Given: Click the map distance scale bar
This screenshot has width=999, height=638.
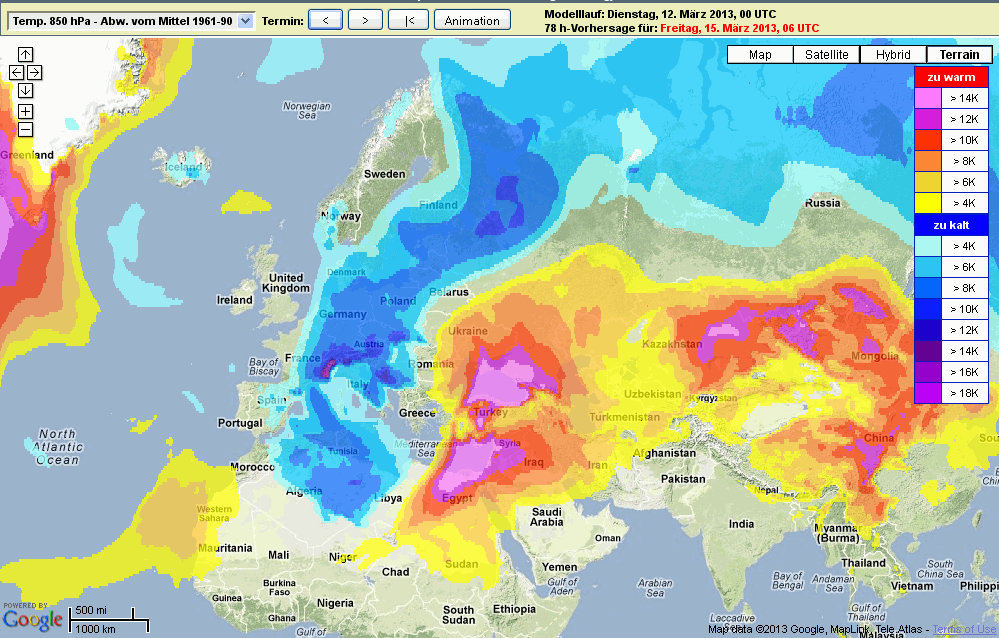Looking at the screenshot, I should [109, 619].
